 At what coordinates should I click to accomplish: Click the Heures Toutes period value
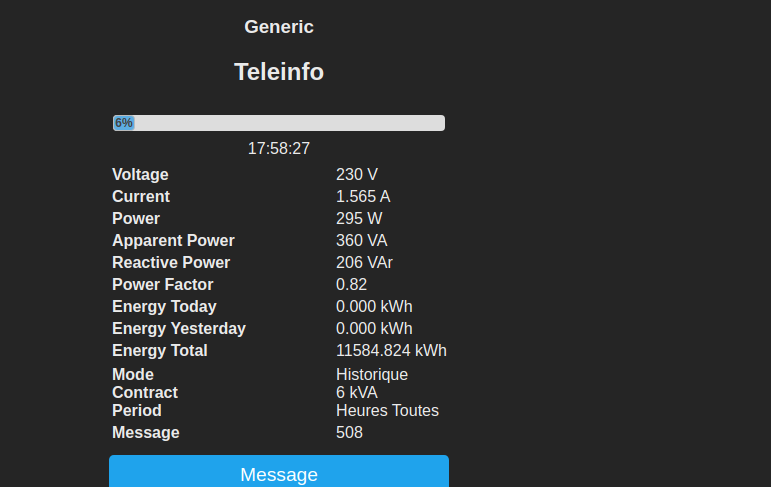pos(387,411)
